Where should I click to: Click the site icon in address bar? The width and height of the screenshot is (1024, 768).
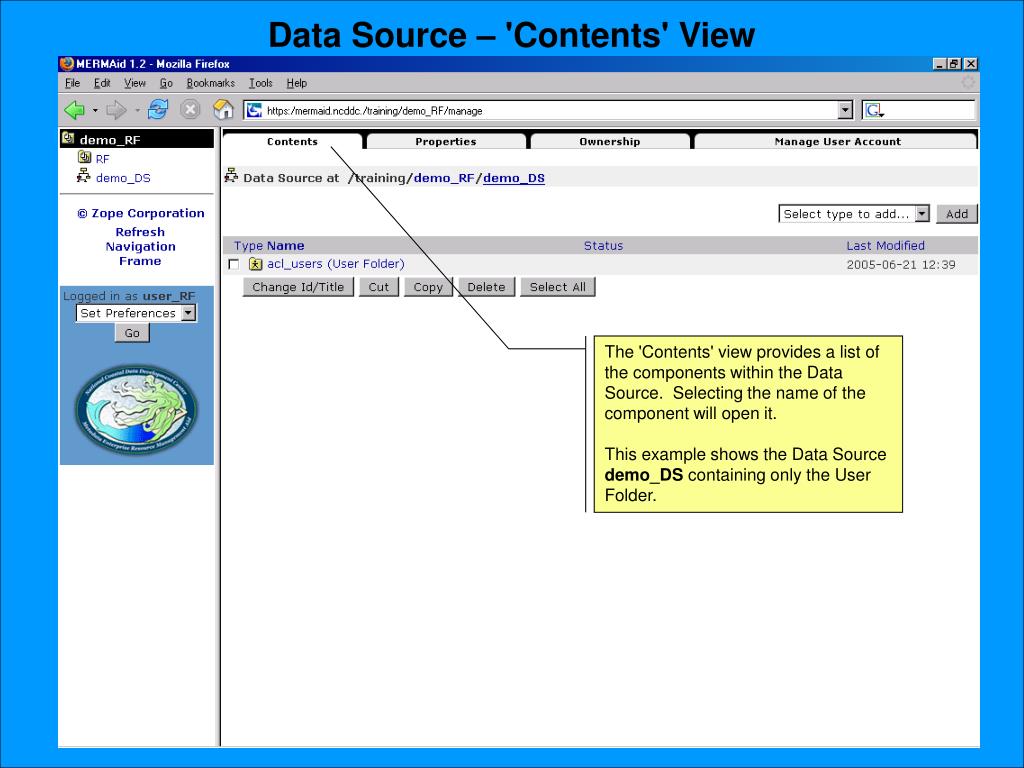[x=254, y=110]
